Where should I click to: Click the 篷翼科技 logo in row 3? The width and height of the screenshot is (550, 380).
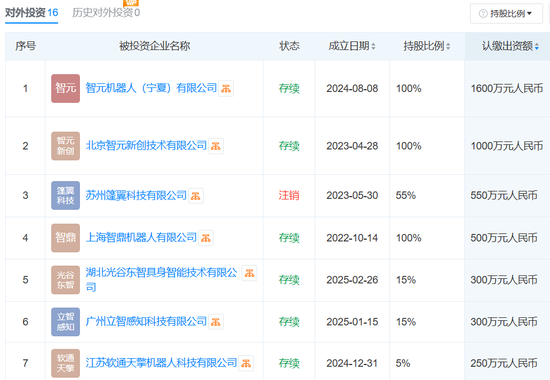click(x=66, y=195)
